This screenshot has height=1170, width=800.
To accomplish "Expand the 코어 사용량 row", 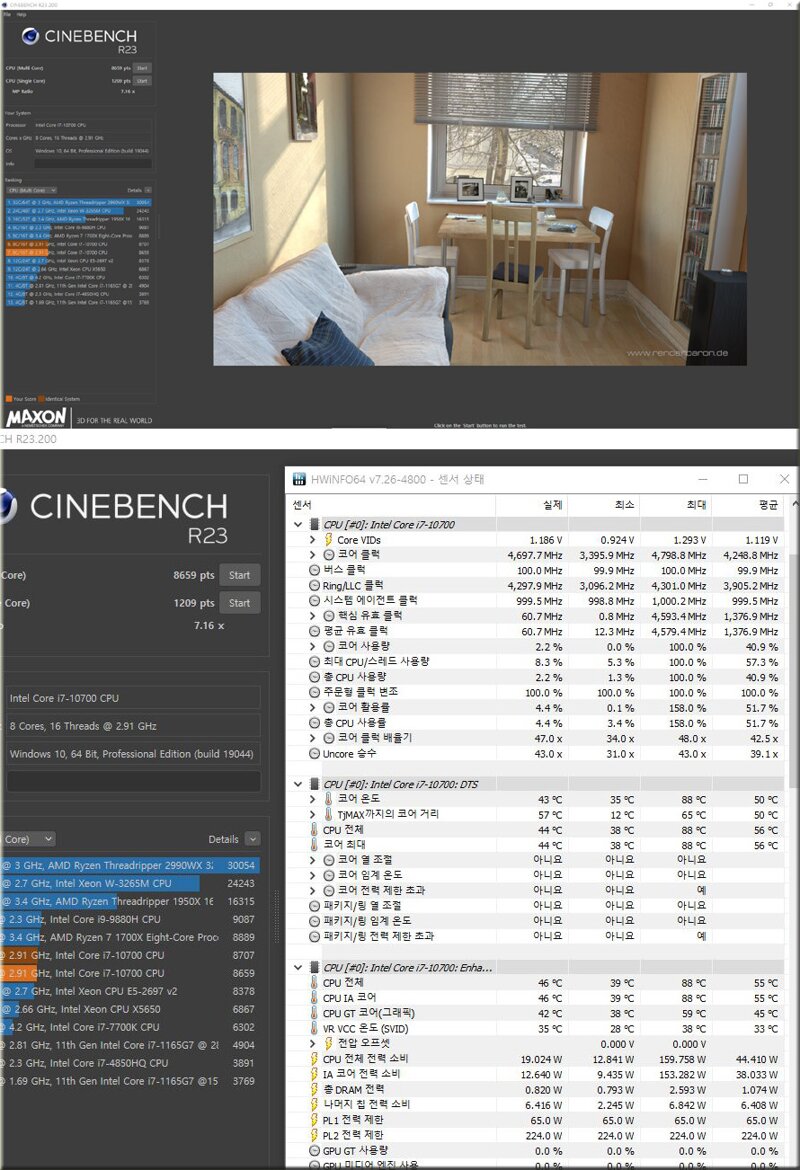I will pyautogui.click(x=313, y=646).
